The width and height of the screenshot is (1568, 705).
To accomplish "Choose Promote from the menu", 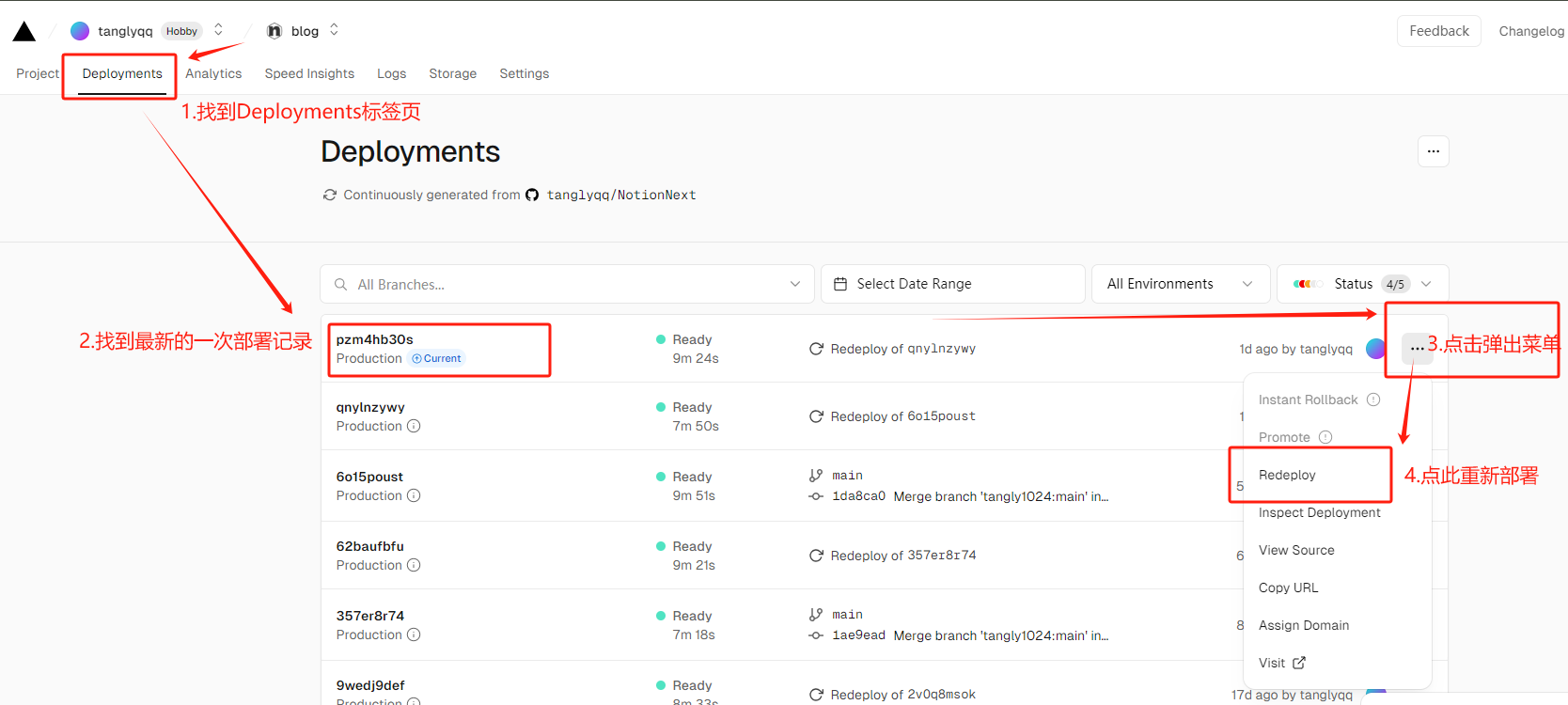I will 1338,437.
